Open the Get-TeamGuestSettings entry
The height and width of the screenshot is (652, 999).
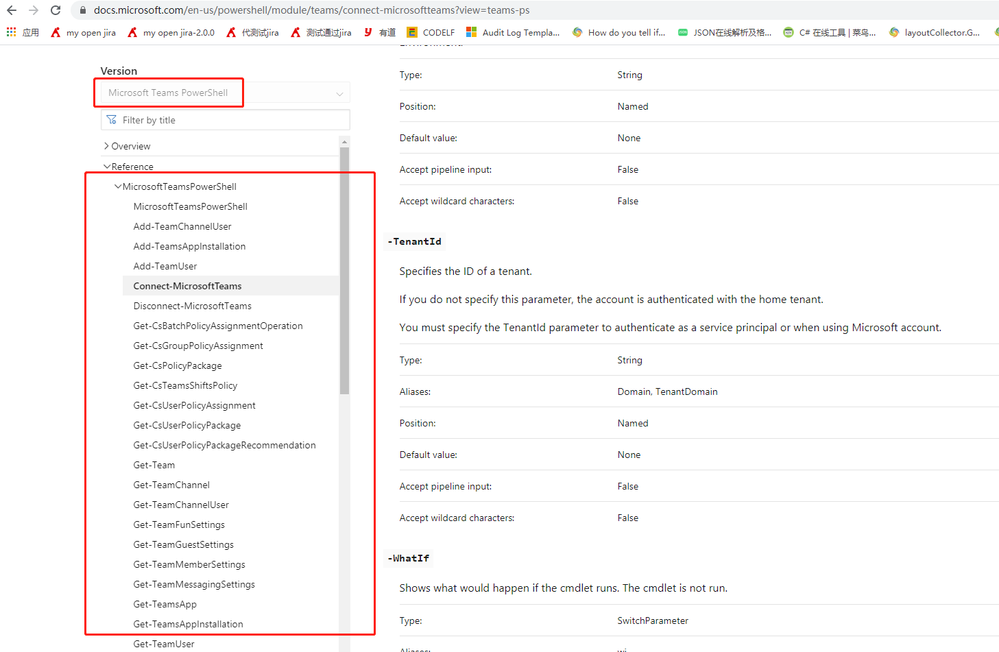click(183, 544)
